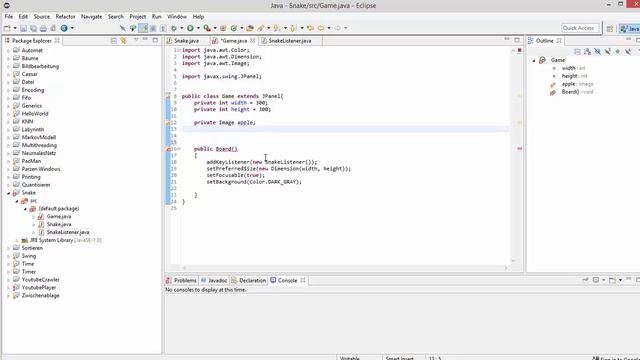Click the Back navigation yellow arrow
Image resolution: width=640 pixels, height=360 pixels.
click(x=321, y=28)
